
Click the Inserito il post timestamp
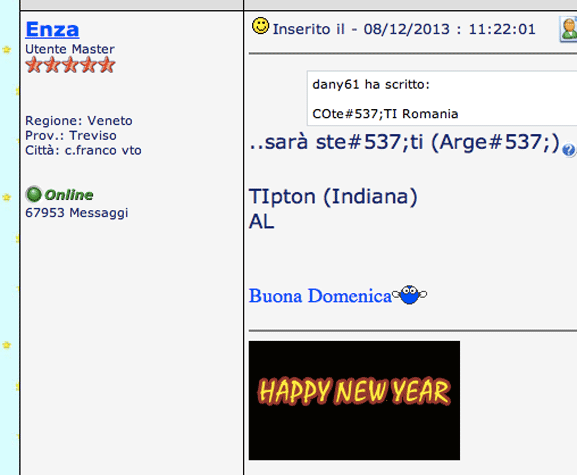404,29
